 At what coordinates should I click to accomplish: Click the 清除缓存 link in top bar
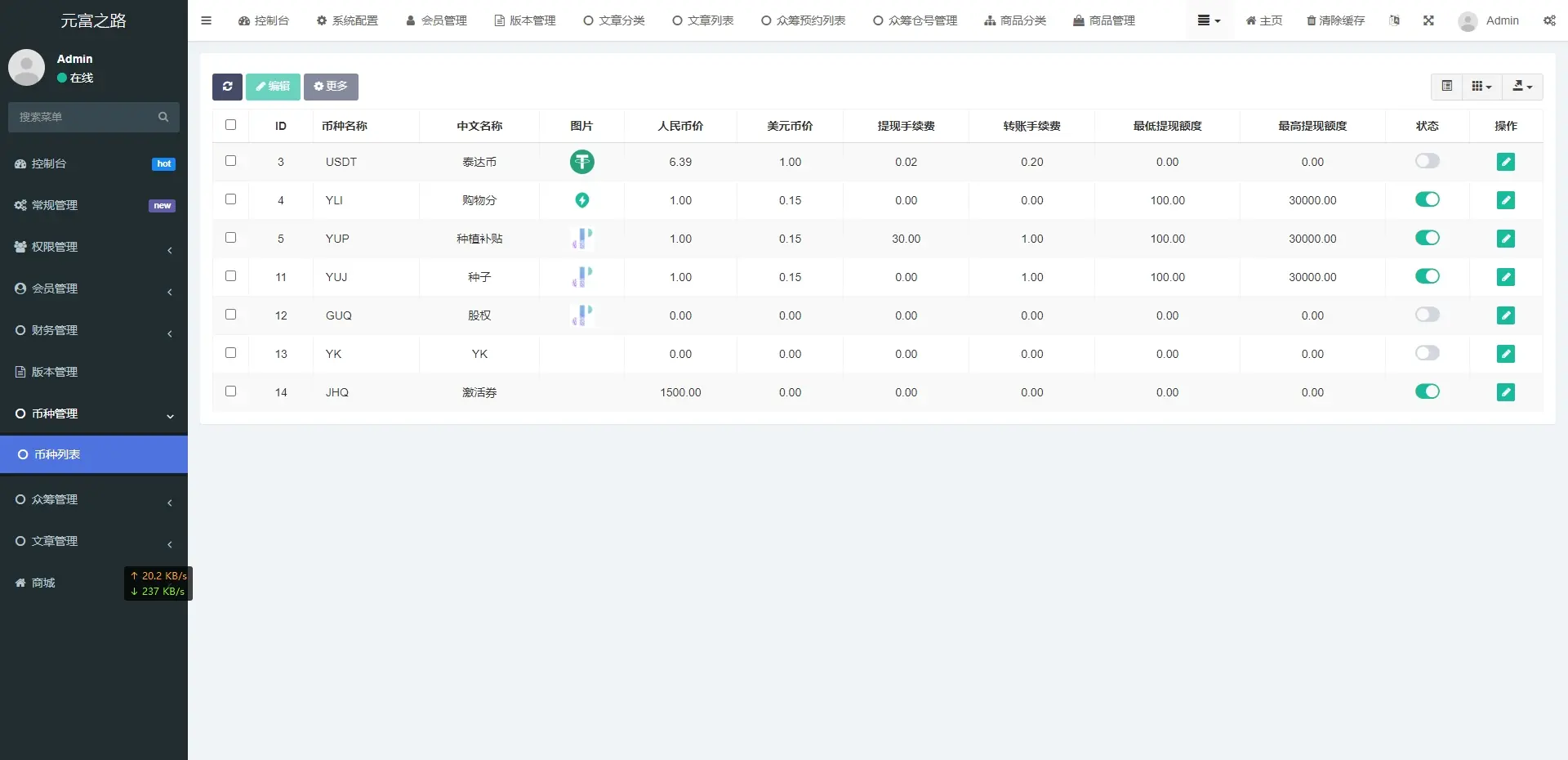[1335, 20]
